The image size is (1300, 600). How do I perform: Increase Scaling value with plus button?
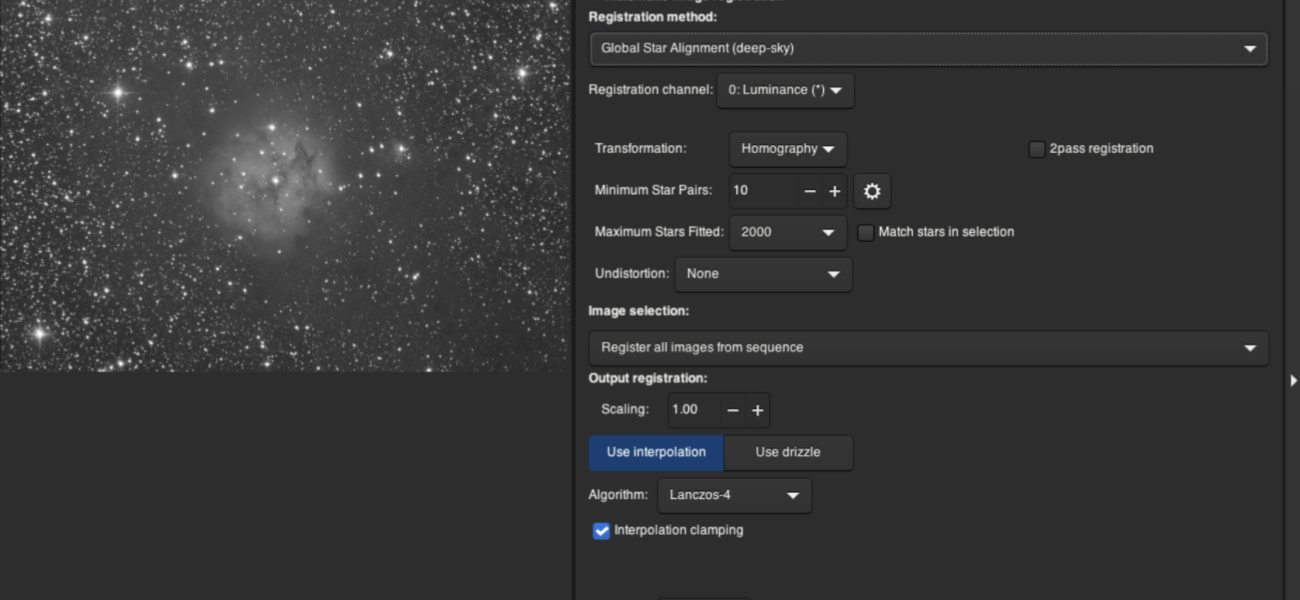(758, 410)
